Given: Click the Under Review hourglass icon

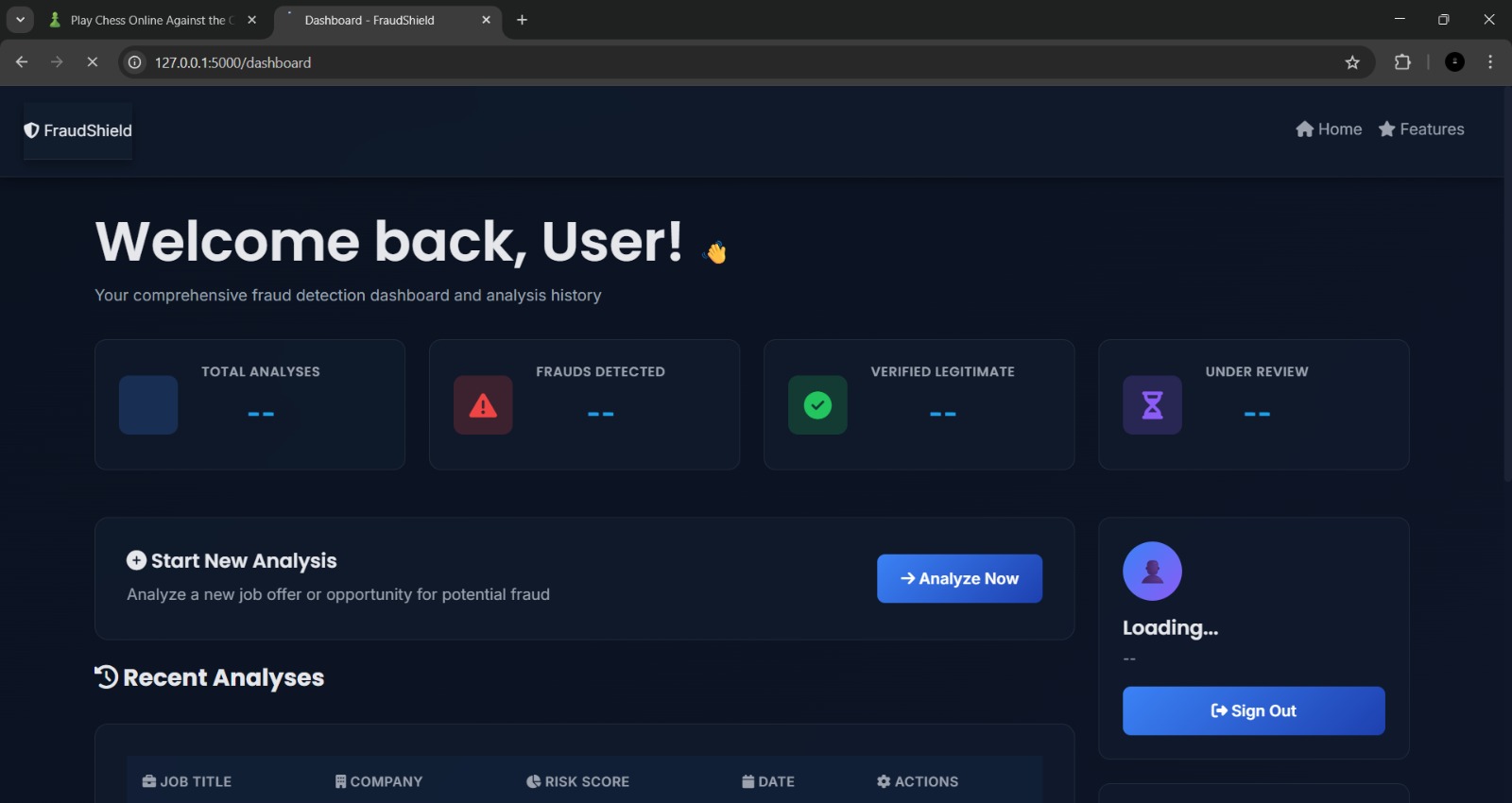Looking at the screenshot, I should [1152, 405].
